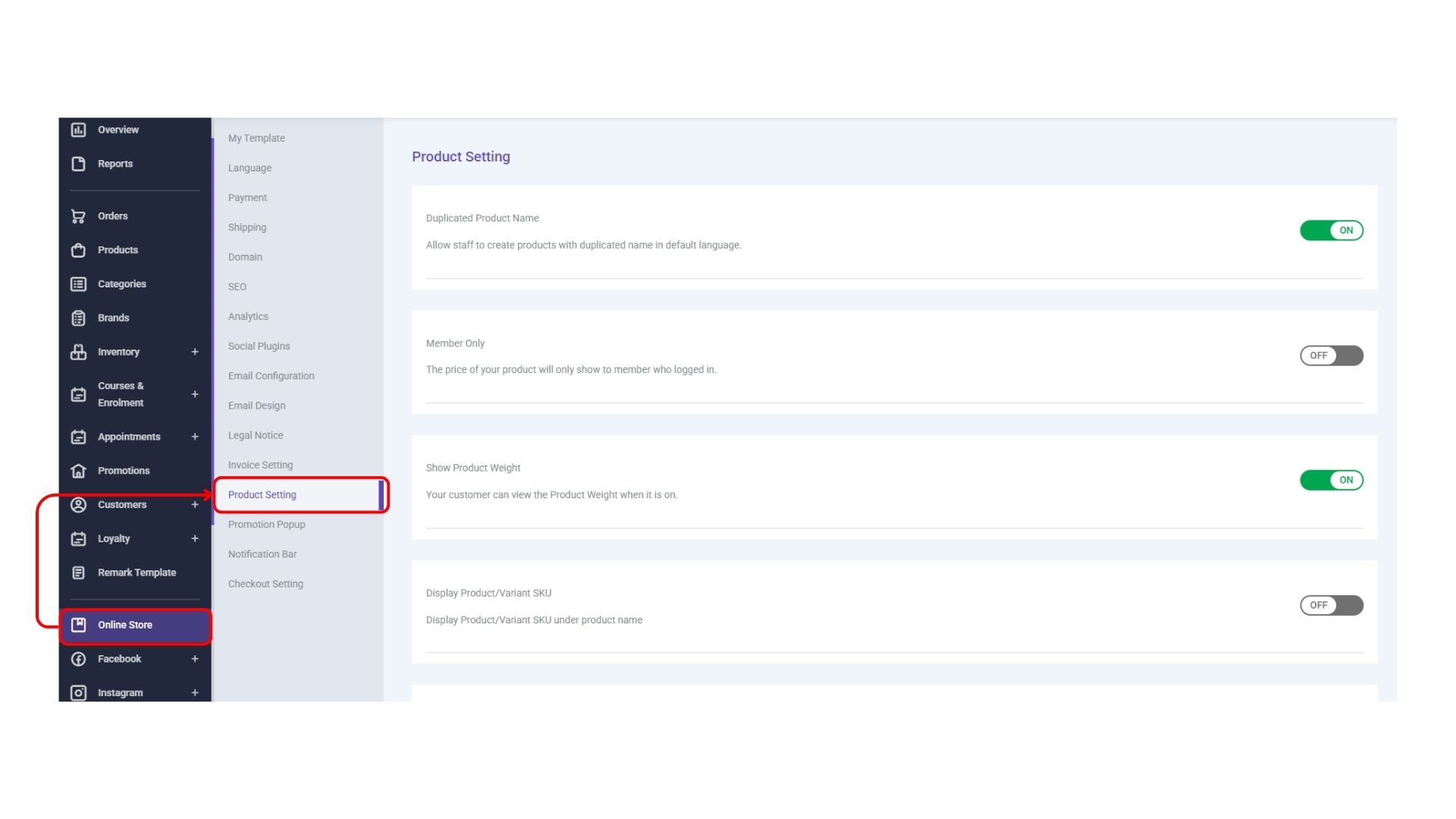The image size is (1456, 819).
Task: Open the Promotion Popup settings link
Action: 266,525
